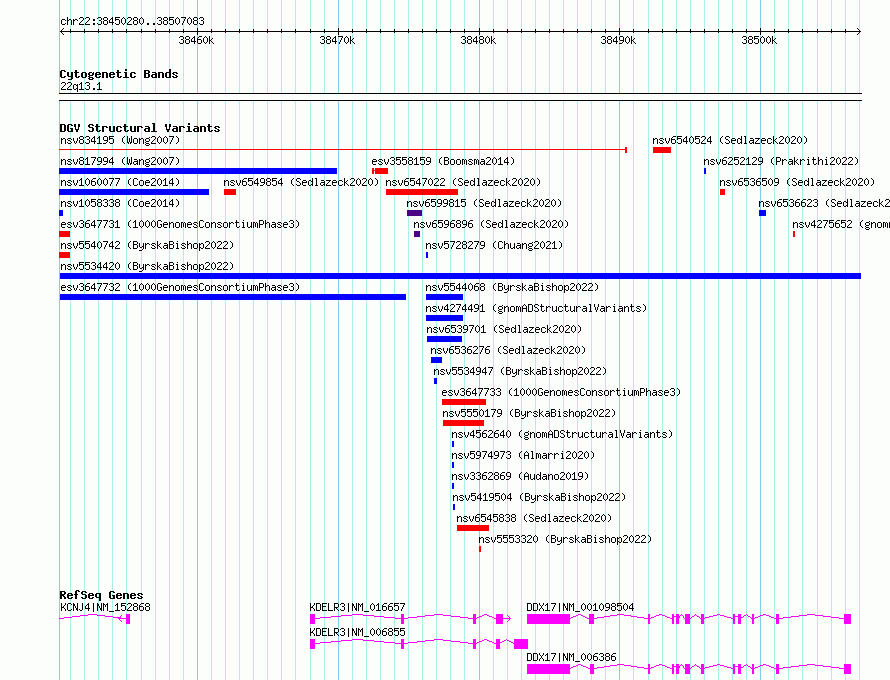Image resolution: width=890 pixels, height=680 pixels.
Task: Click the esv3647731 (1000GenomesConsortiumPhase3) label
Action: coord(180,224)
